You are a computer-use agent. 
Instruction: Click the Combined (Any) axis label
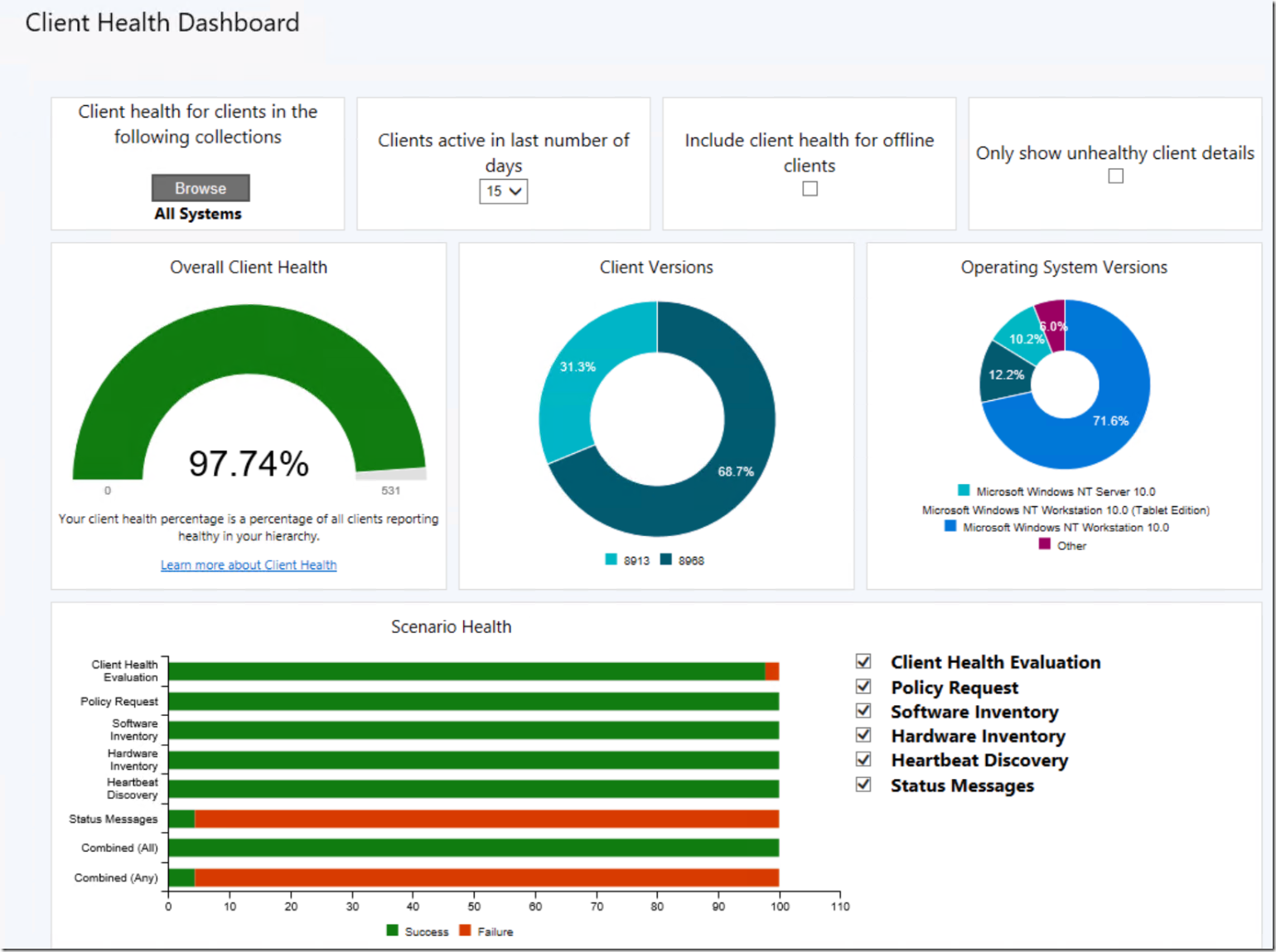coord(116,877)
